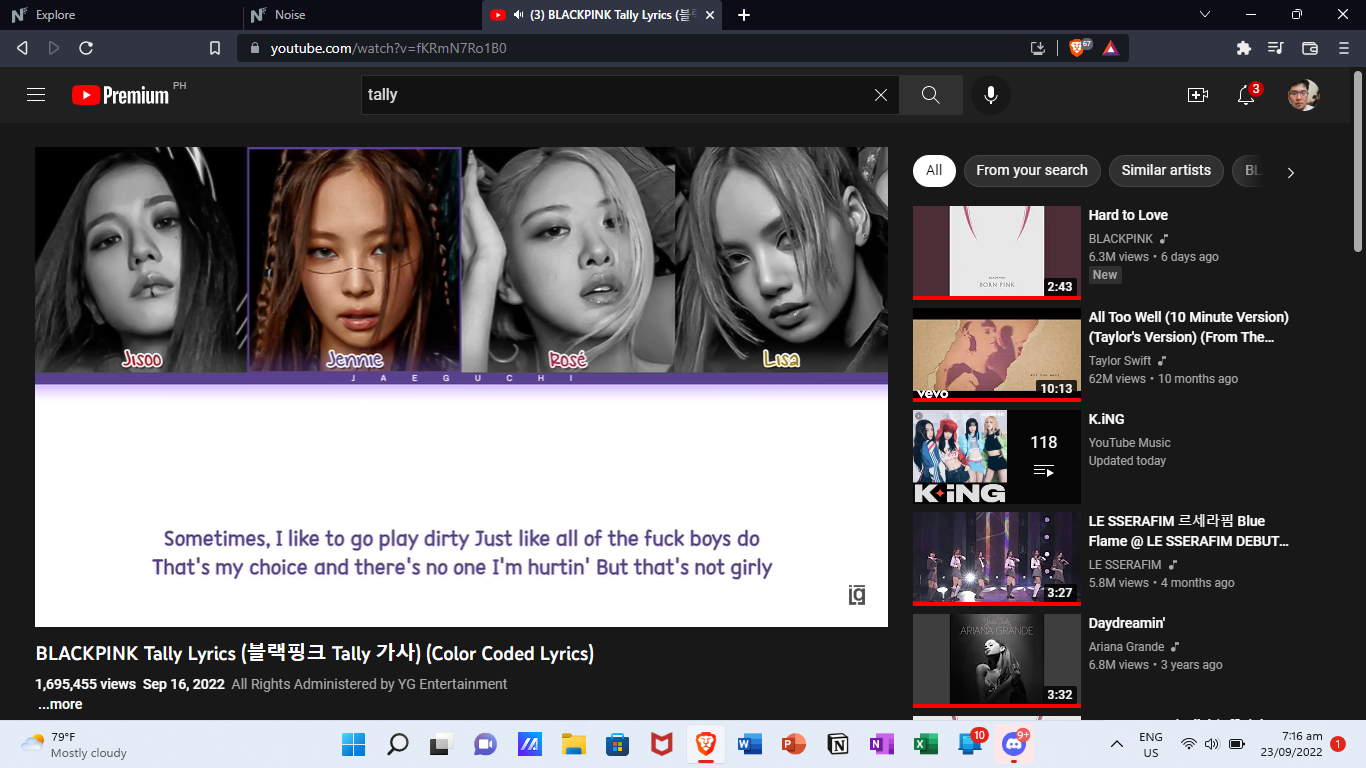Image resolution: width=1366 pixels, height=768 pixels.
Task: Open the YouTube notifications bell
Action: coord(1246,95)
